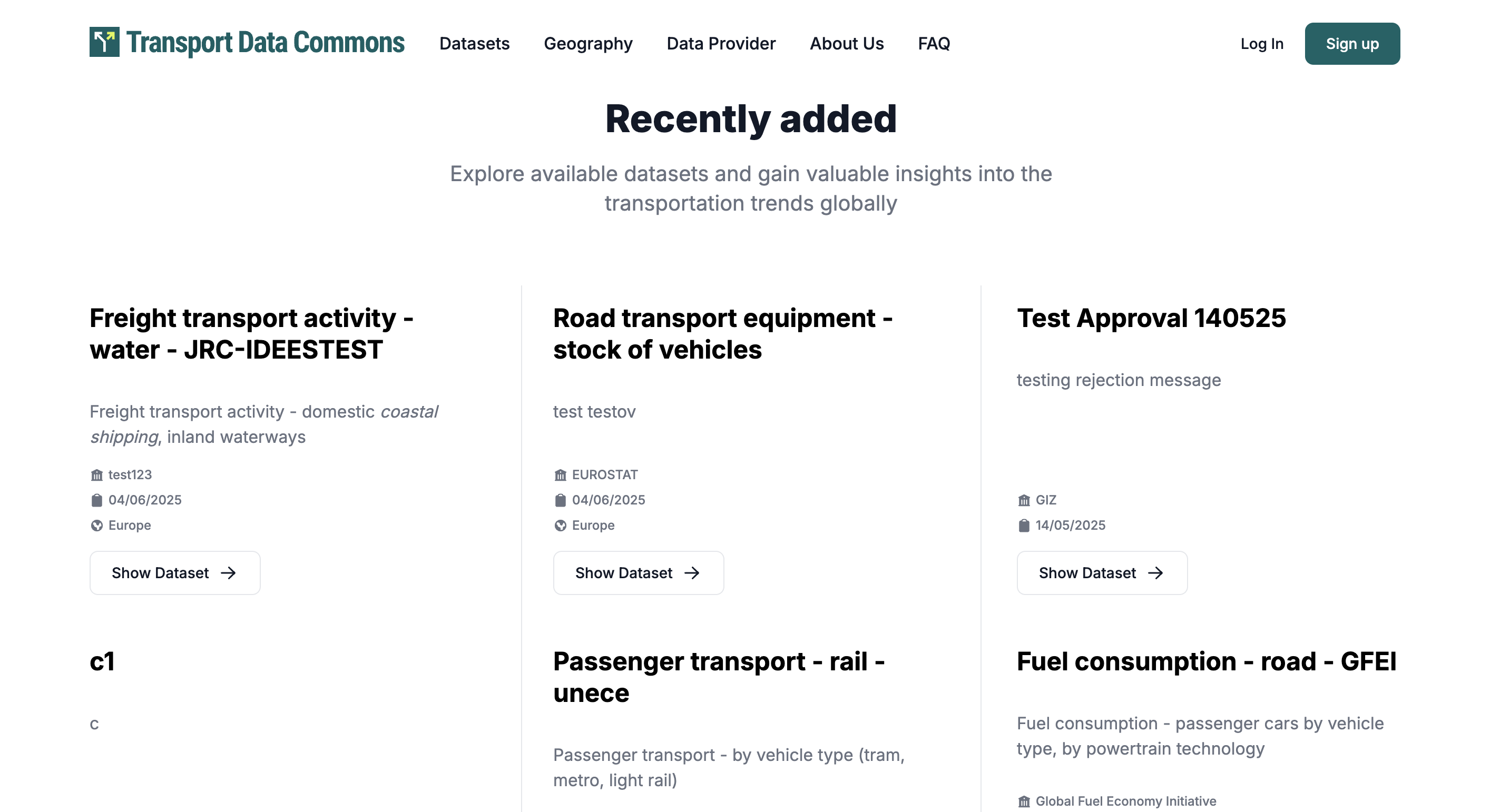Show Dataset for Test Approval 140525
Viewport: 1510px width, 812px height.
(1102, 573)
